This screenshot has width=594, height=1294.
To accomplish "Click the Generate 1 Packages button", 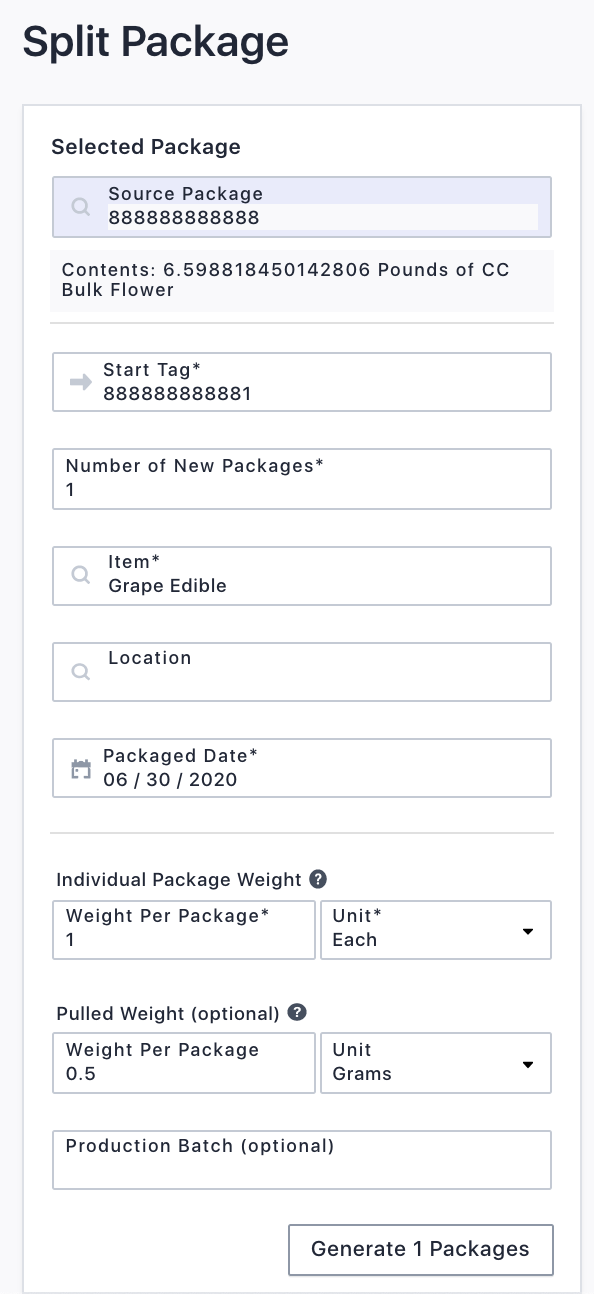I will pyautogui.click(x=420, y=1249).
